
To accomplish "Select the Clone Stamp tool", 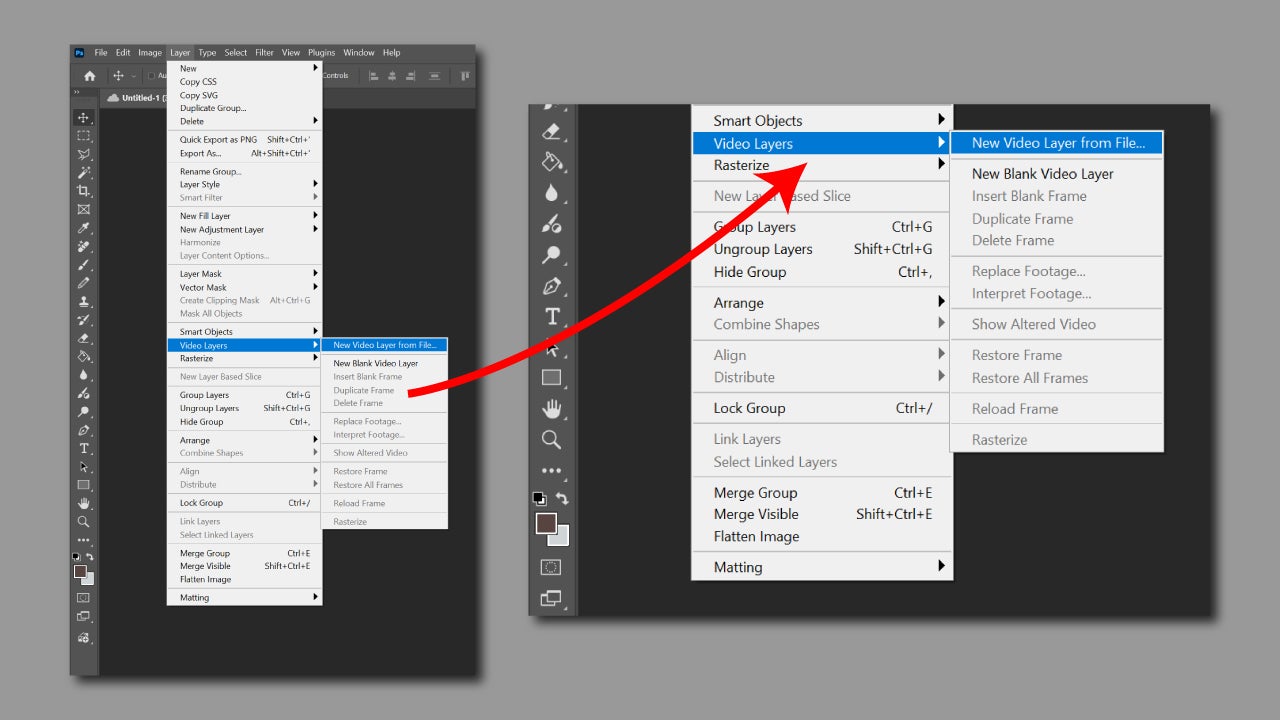I will (84, 301).
